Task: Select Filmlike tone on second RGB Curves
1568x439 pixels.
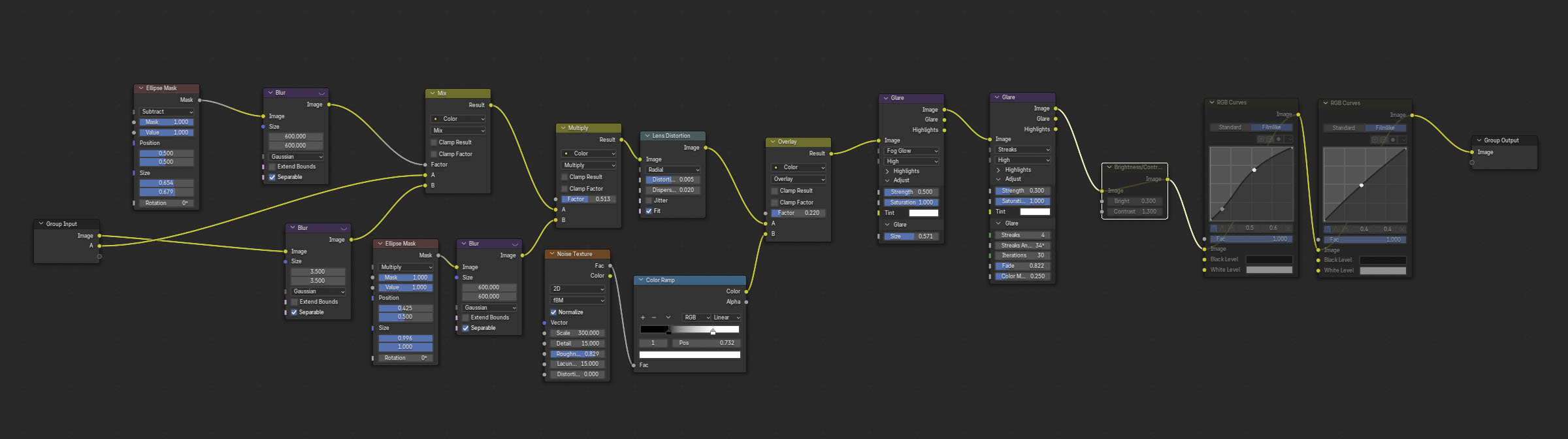Action: point(1386,128)
